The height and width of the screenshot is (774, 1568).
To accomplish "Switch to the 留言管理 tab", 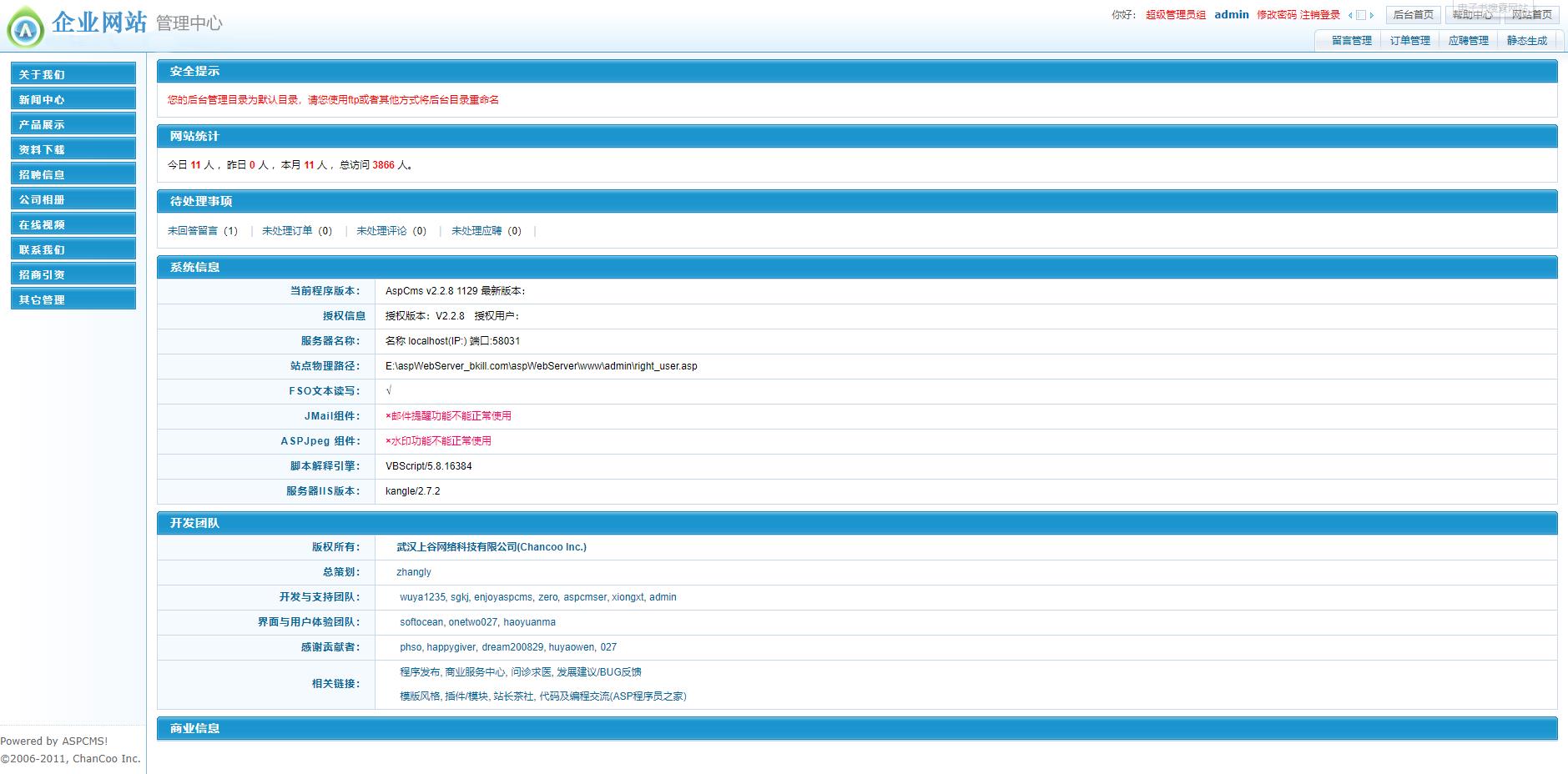I will tap(1351, 40).
